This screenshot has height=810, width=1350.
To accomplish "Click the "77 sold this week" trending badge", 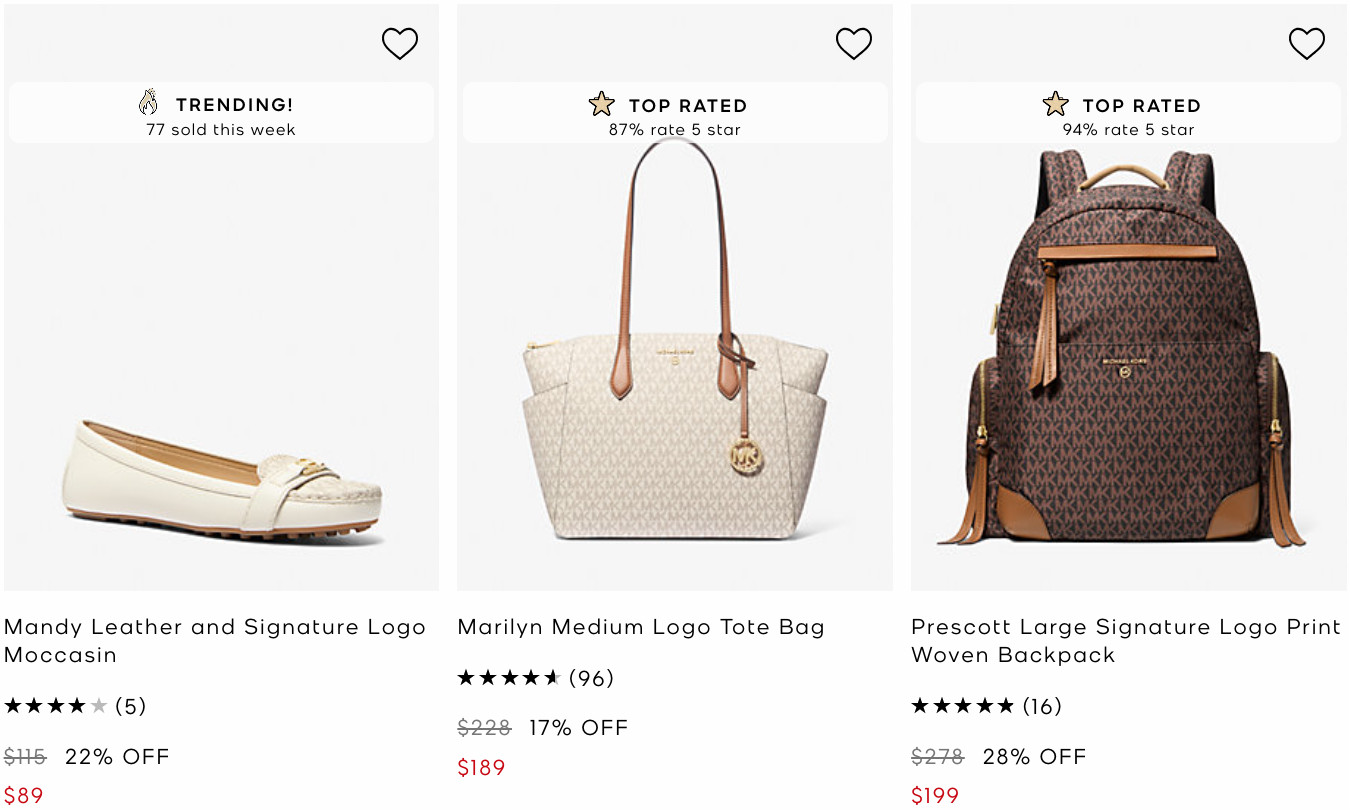I will pyautogui.click(x=221, y=129).
